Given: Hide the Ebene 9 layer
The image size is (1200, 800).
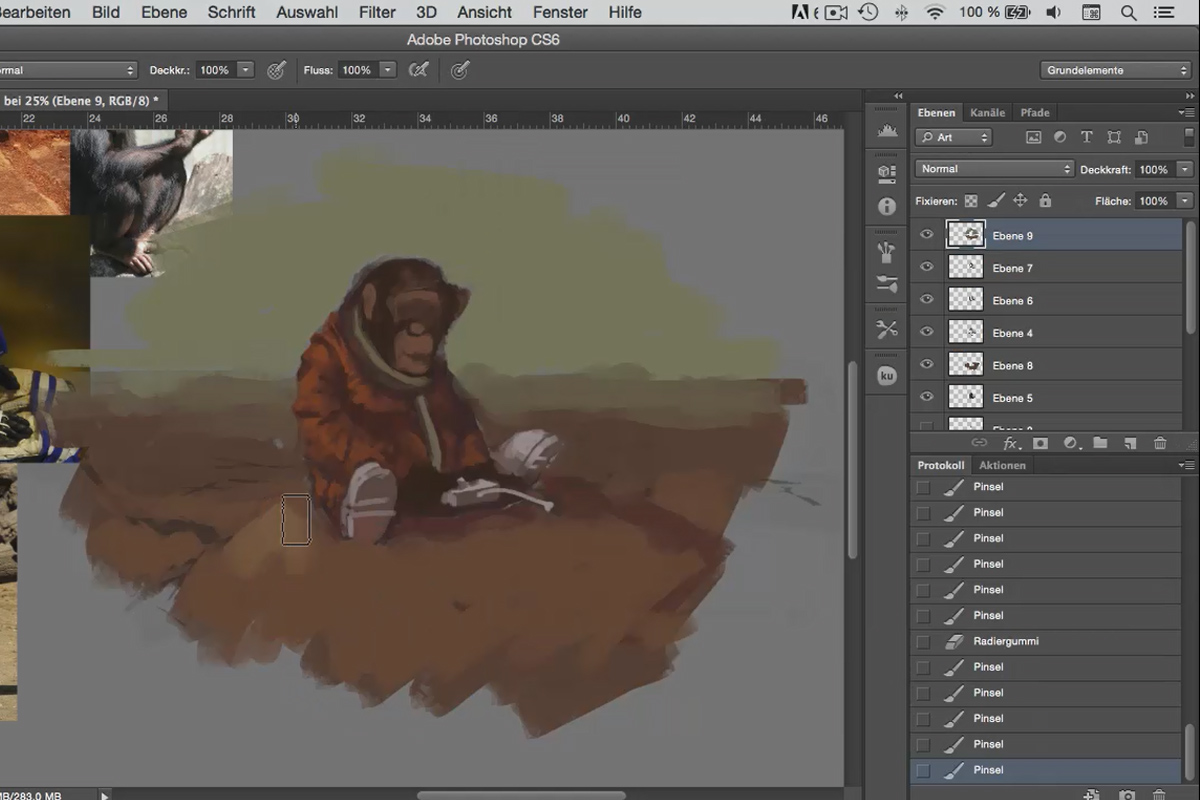Looking at the screenshot, I should tap(927, 236).
